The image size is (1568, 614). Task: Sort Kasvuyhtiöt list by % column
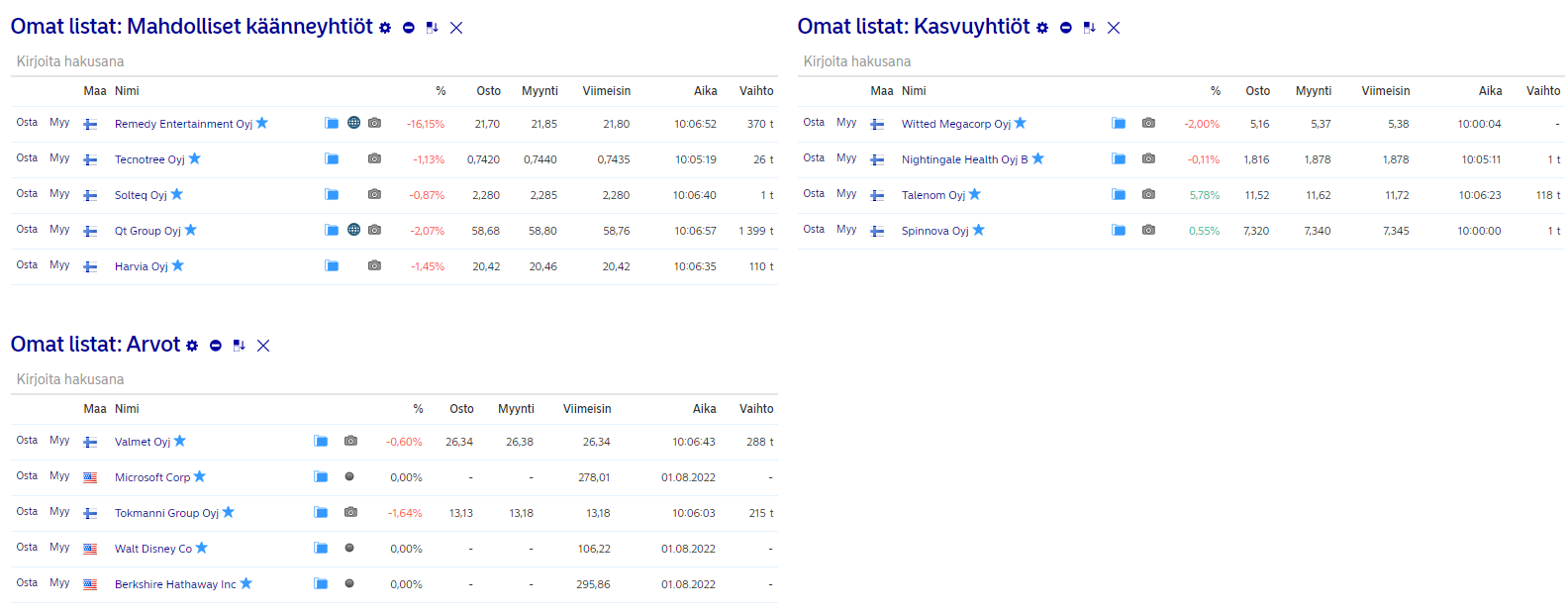tap(1216, 91)
